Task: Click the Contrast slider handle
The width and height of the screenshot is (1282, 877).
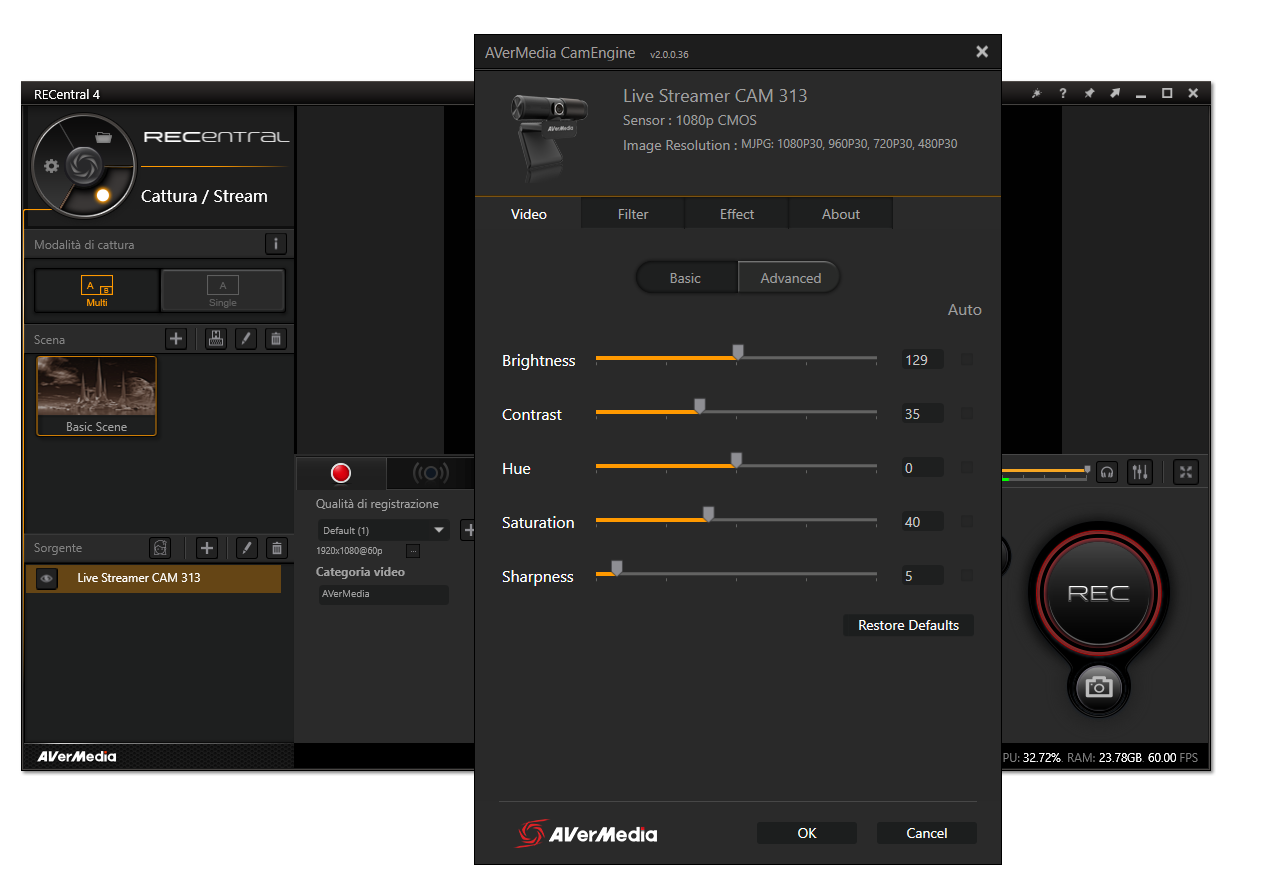Action: click(700, 406)
